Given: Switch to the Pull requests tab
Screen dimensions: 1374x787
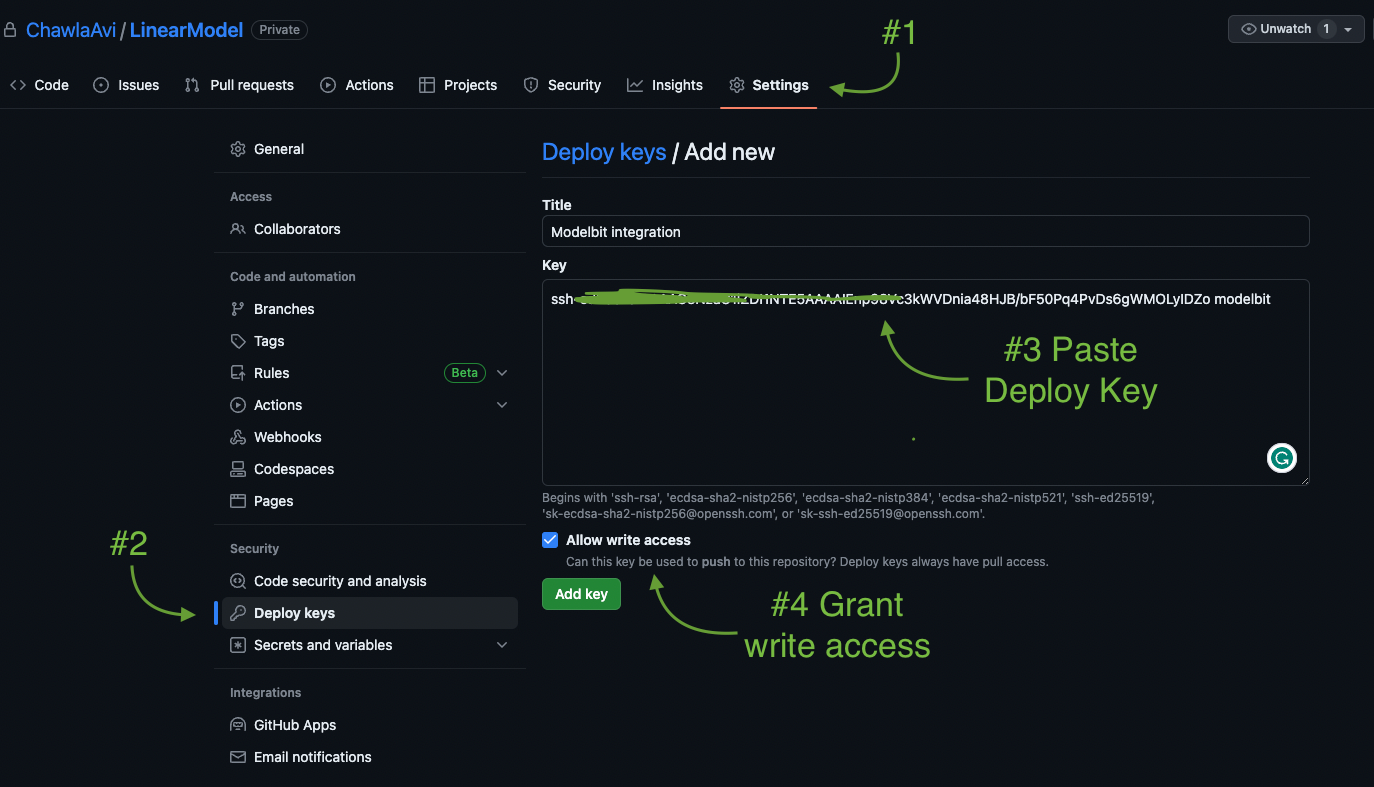Looking at the screenshot, I should (x=240, y=85).
